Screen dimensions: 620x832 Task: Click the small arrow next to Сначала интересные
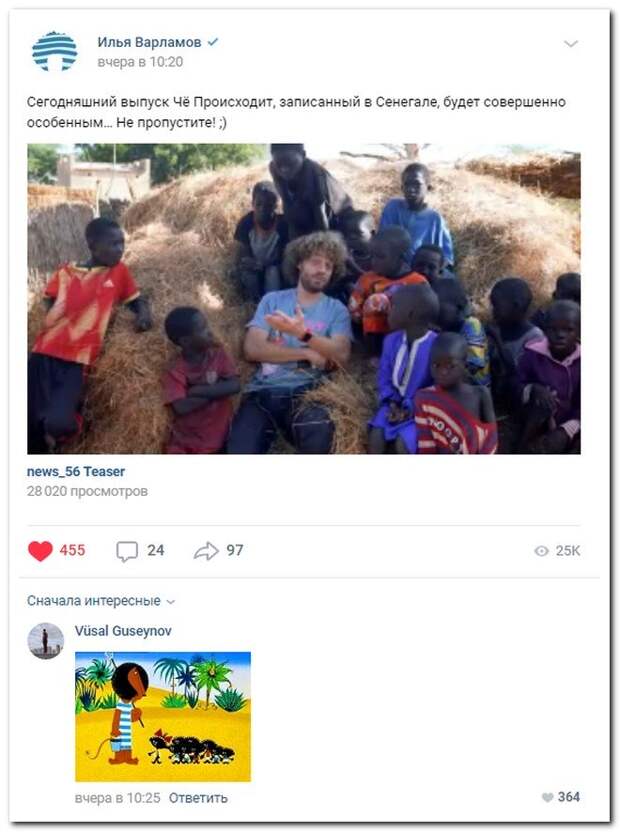pyautogui.click(x=170, y=602)
